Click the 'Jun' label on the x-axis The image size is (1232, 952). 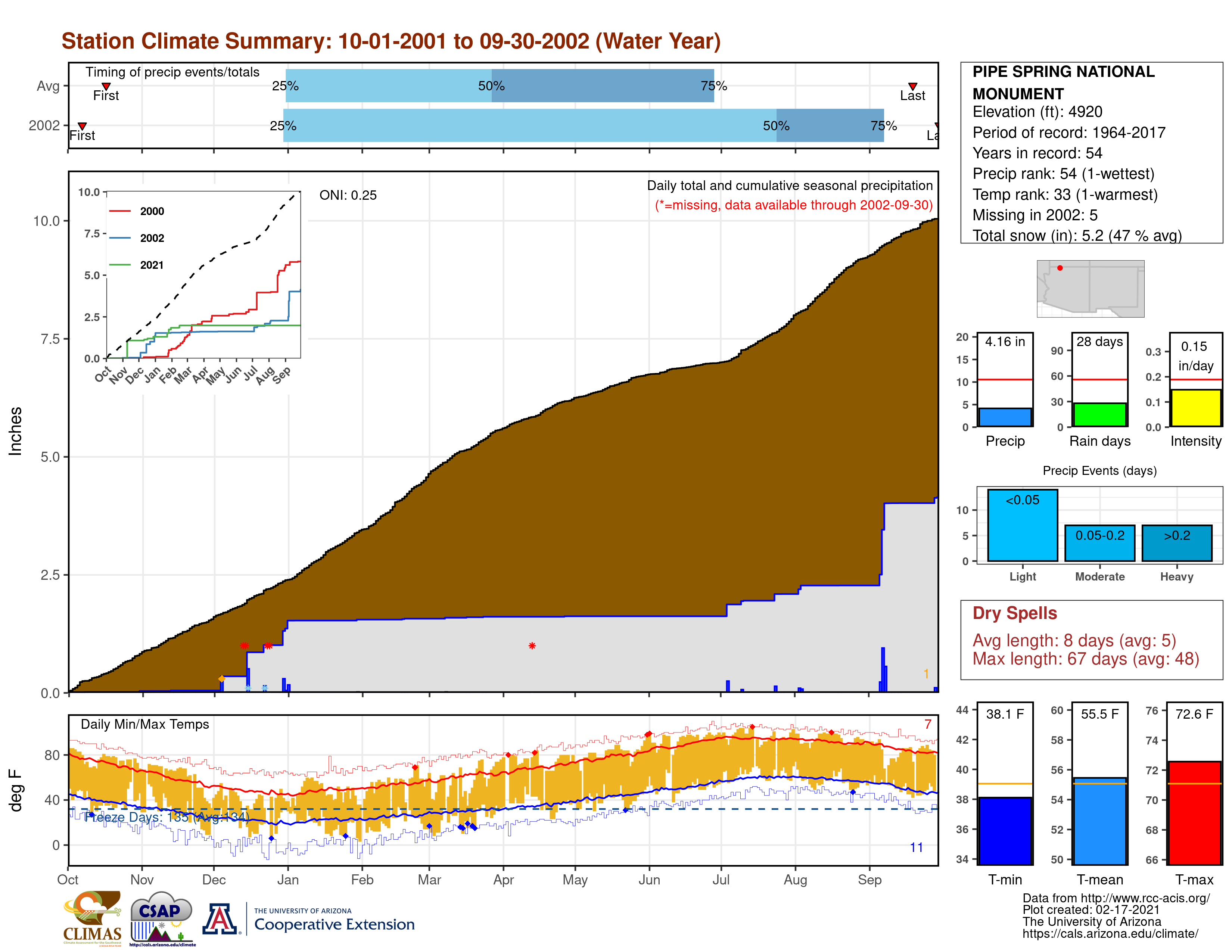649,880
